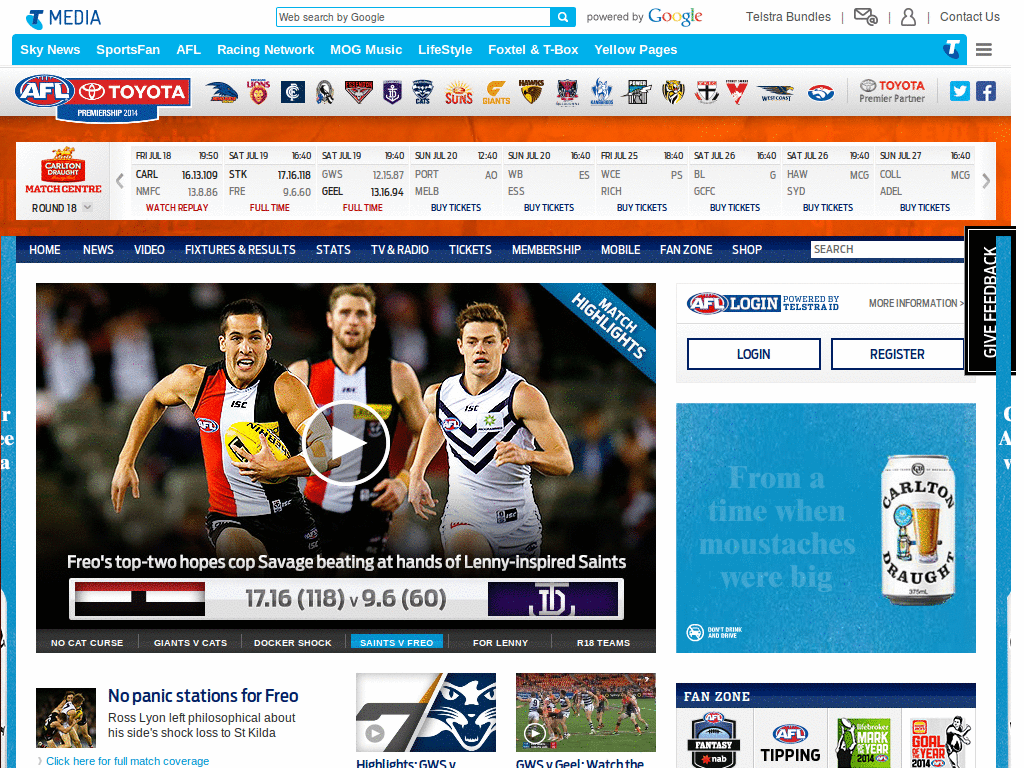
Task: Select the Saints v Freo story tab
Action: 397,643
